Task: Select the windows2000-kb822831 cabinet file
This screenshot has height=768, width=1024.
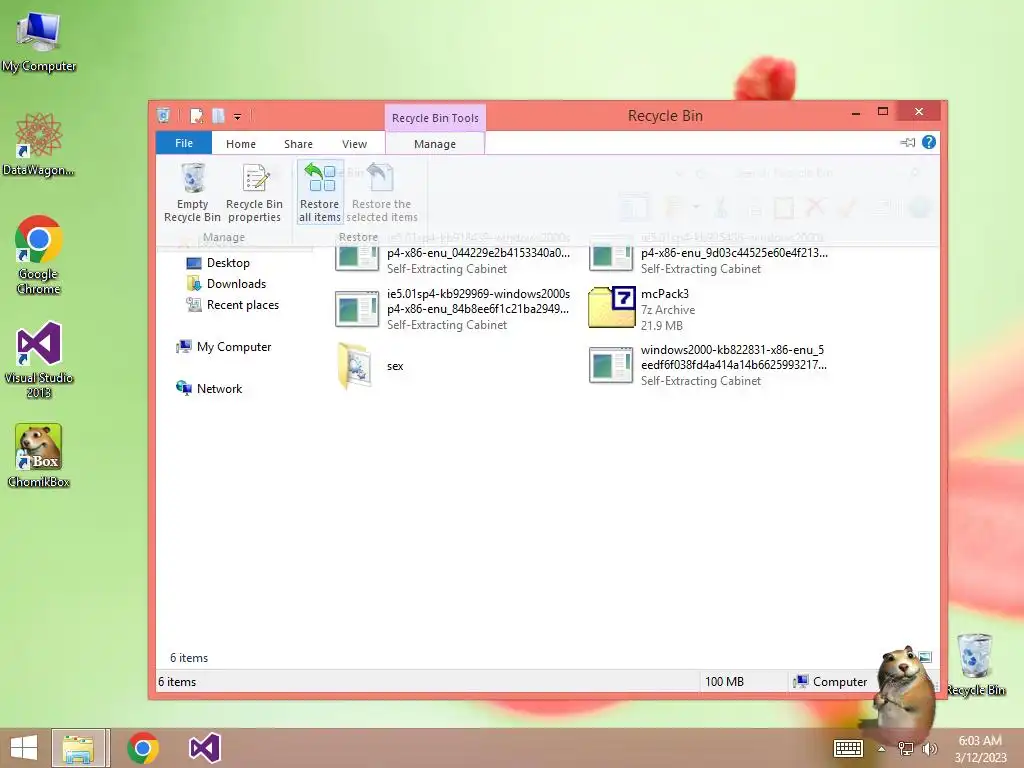Action: click(708, 365)
